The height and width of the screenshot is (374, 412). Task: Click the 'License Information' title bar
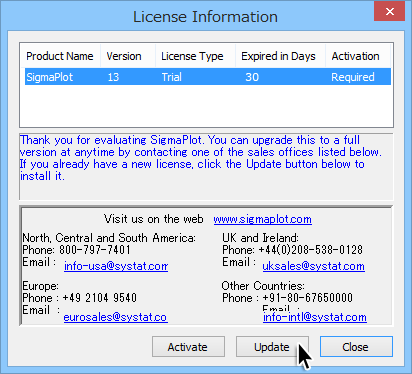[205, 17]
